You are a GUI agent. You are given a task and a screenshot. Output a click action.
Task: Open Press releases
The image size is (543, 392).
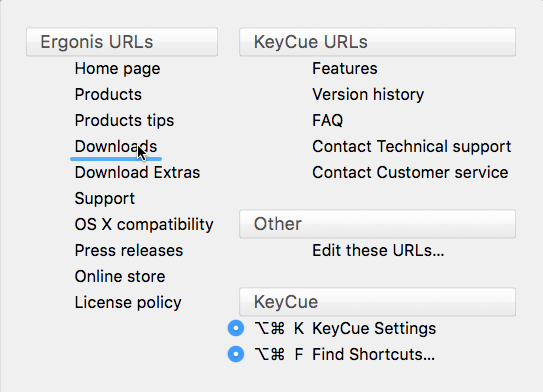(x=128, y=250)
